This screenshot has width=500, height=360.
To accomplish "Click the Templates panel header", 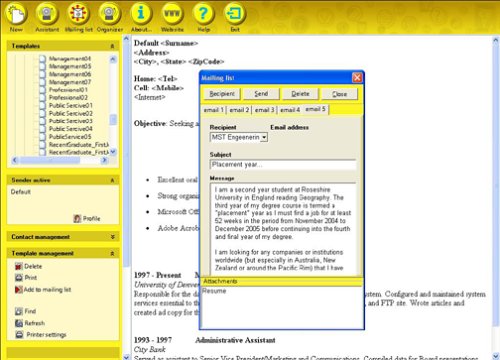I will point(63,46).
